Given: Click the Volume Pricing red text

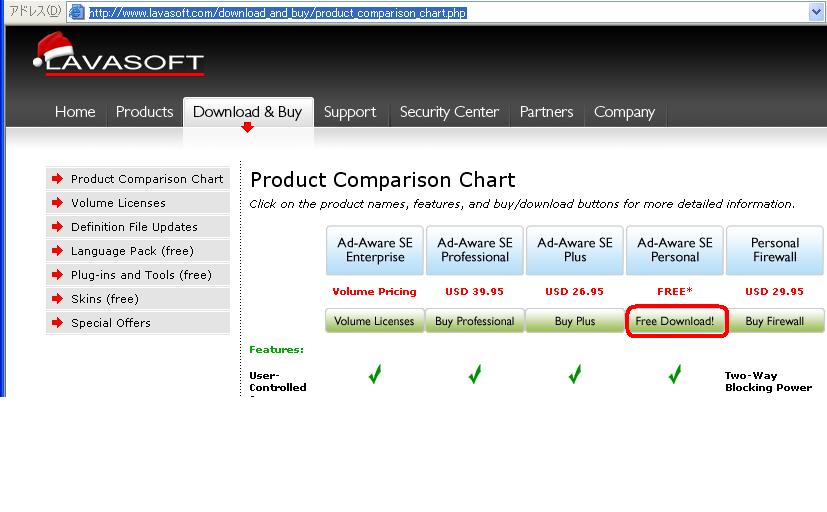Looking at the screenshot, I should (x=374, y=291).
